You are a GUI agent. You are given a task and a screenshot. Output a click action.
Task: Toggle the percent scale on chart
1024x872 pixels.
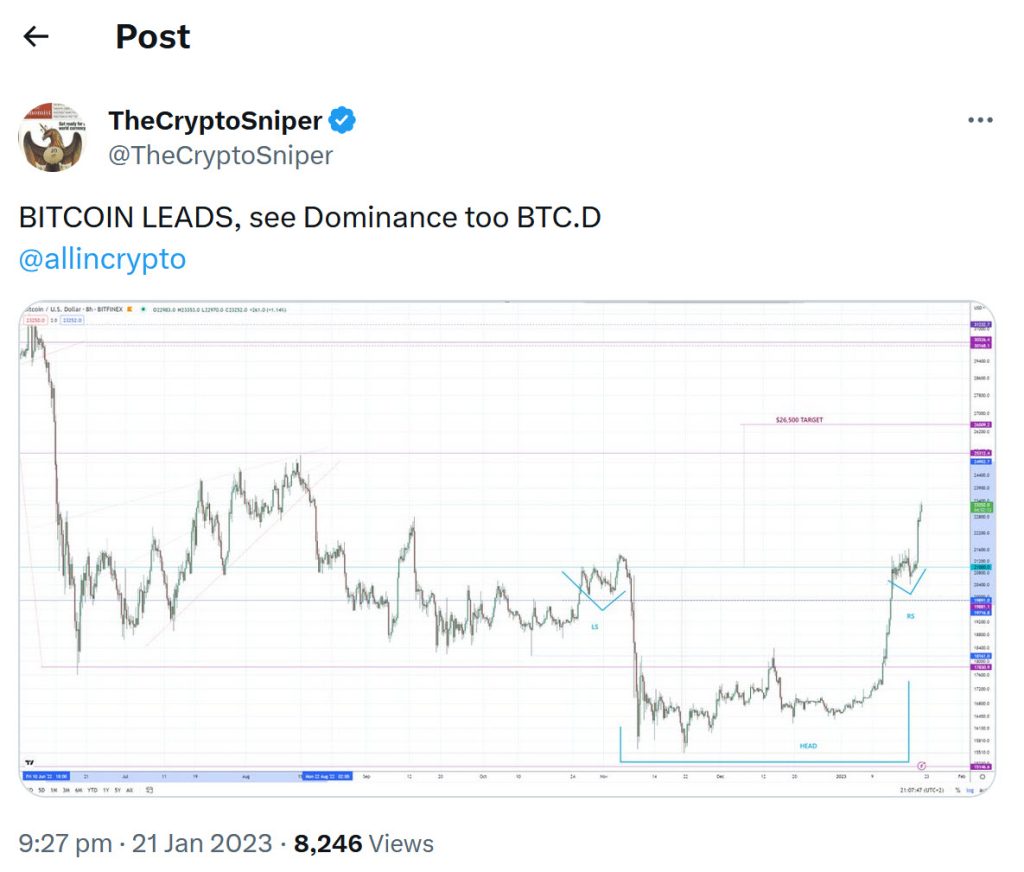pyautogui.click(x=957, y=790)
